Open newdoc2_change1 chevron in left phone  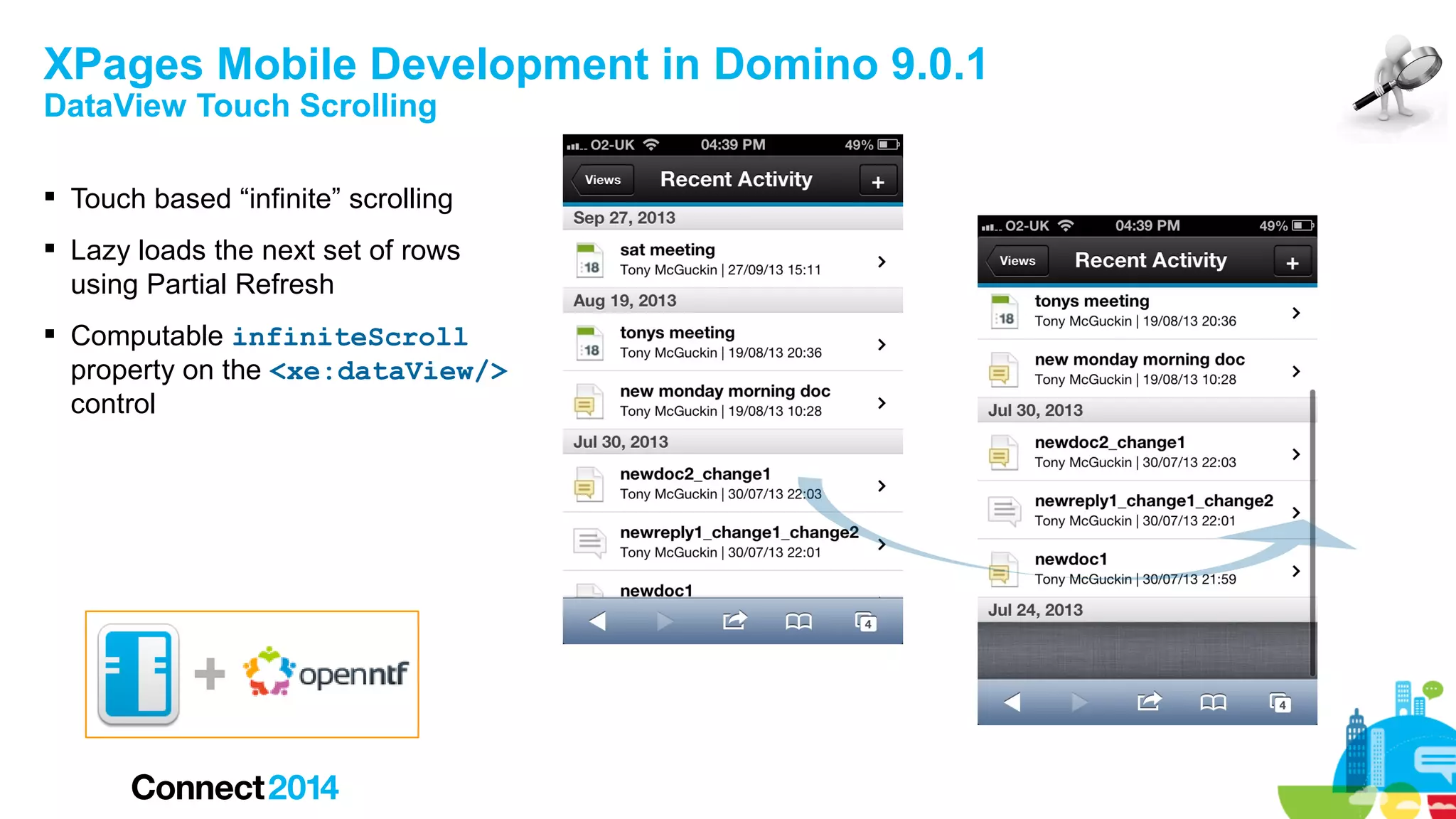tap(882, 486)
